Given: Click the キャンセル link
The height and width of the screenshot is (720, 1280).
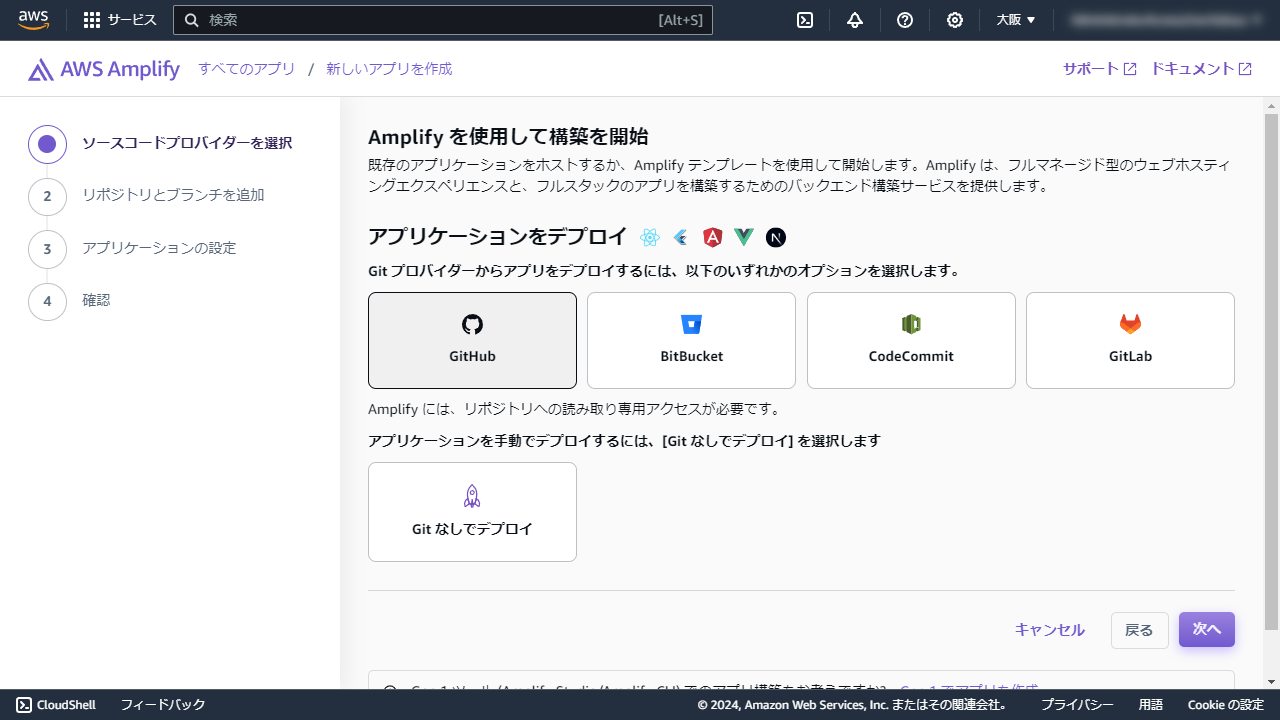Looking at the screenshot, I should 1049,630.
